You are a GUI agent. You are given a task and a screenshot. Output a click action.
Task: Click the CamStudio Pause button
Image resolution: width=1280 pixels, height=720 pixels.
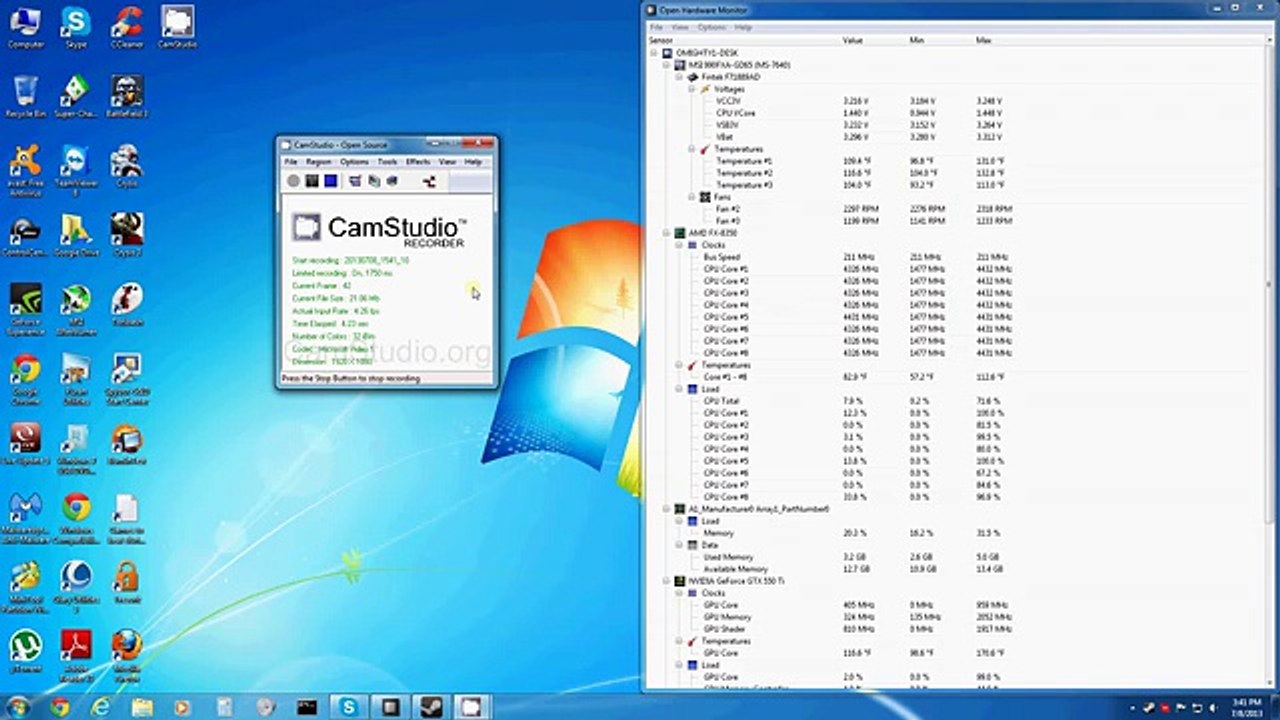[x=312, y=181]
